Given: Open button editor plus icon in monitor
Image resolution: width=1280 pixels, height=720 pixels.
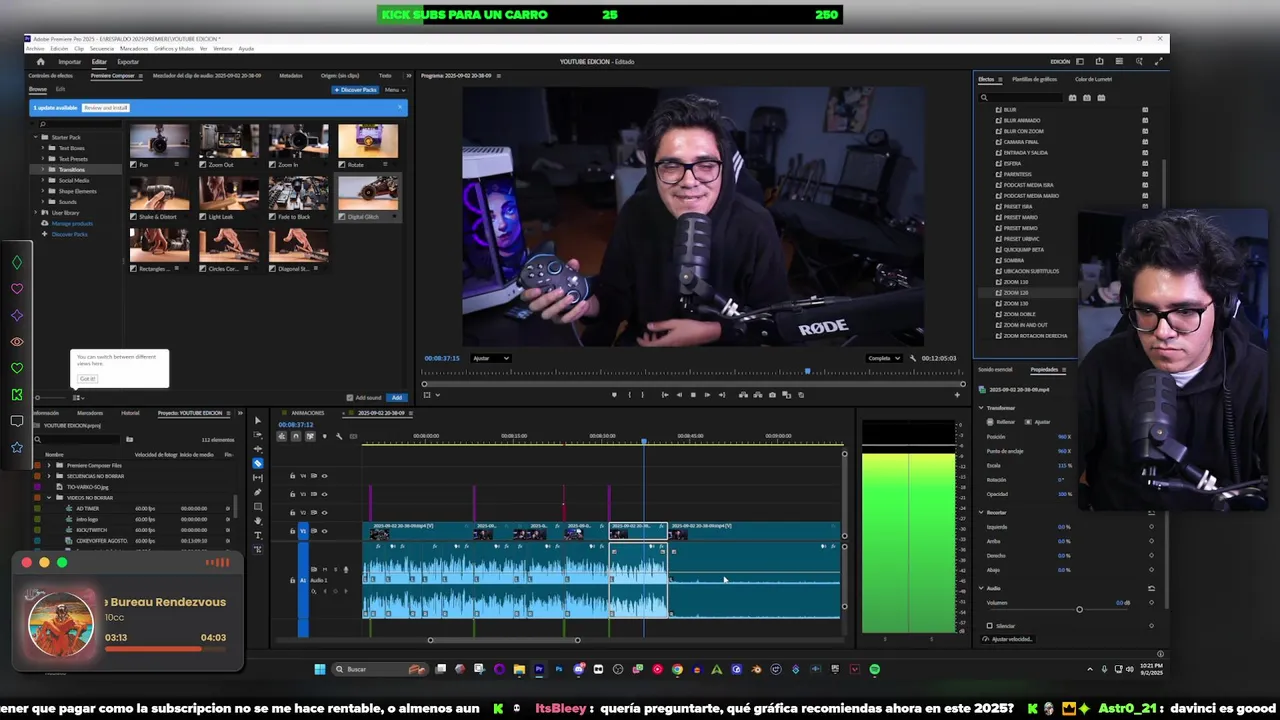Looking at the screenshot, I should [957, 395].
